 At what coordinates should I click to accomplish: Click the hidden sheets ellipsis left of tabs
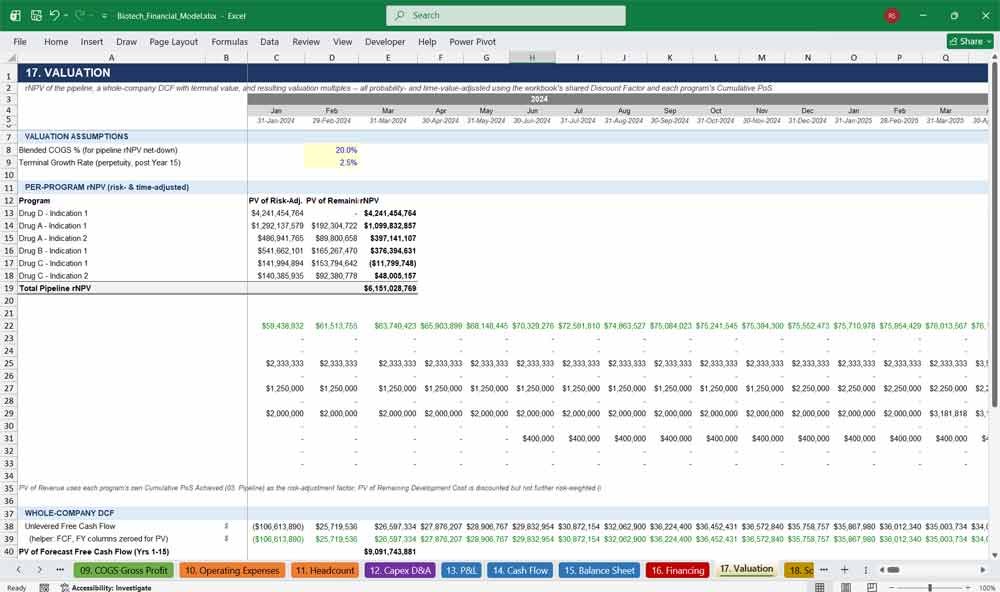pyautogui.click(x=60, y=570)
